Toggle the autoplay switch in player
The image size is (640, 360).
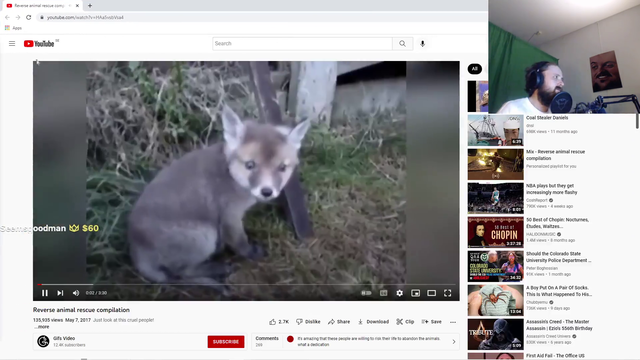click(x=366, y=293)
